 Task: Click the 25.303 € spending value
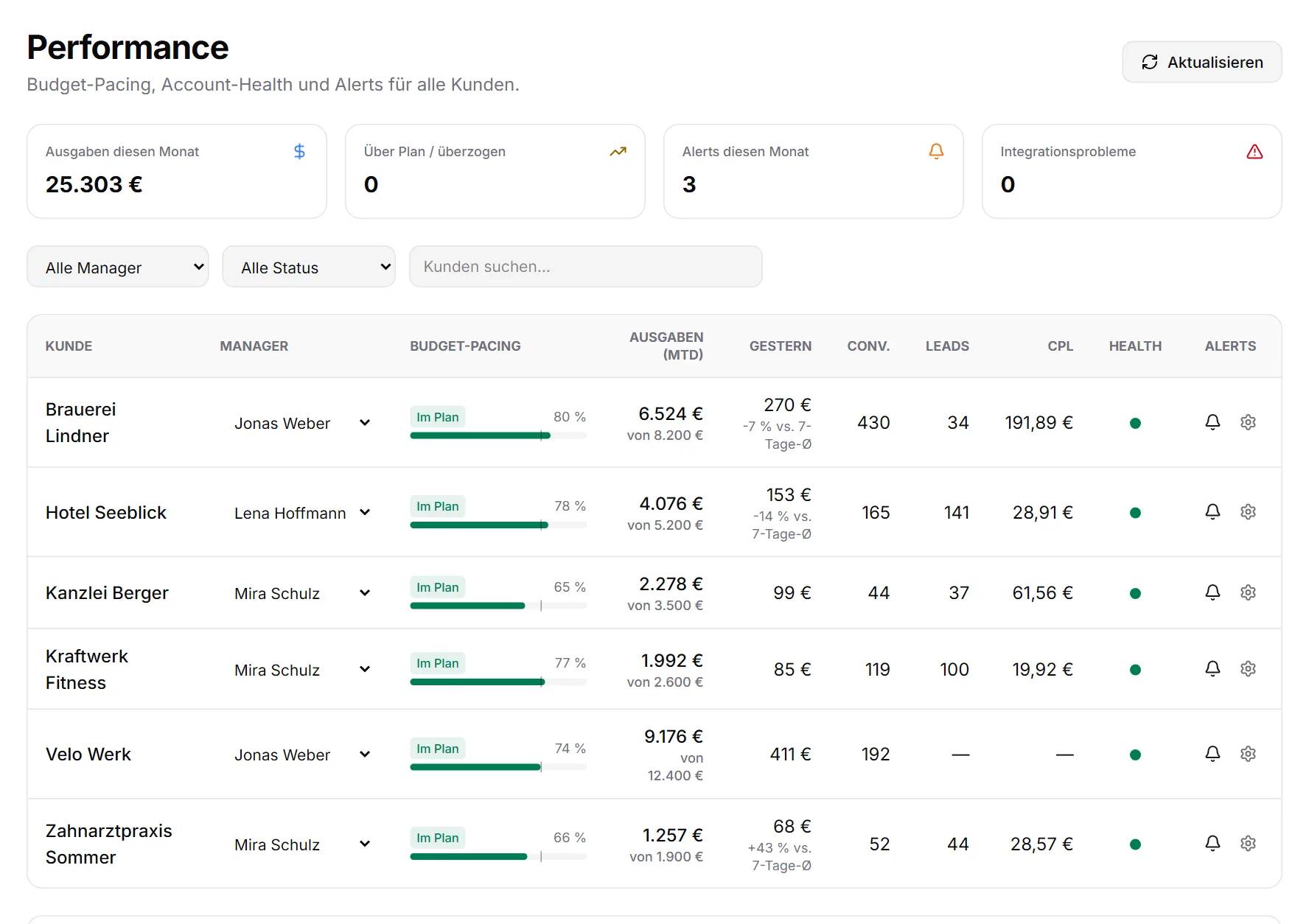(94, 184)
